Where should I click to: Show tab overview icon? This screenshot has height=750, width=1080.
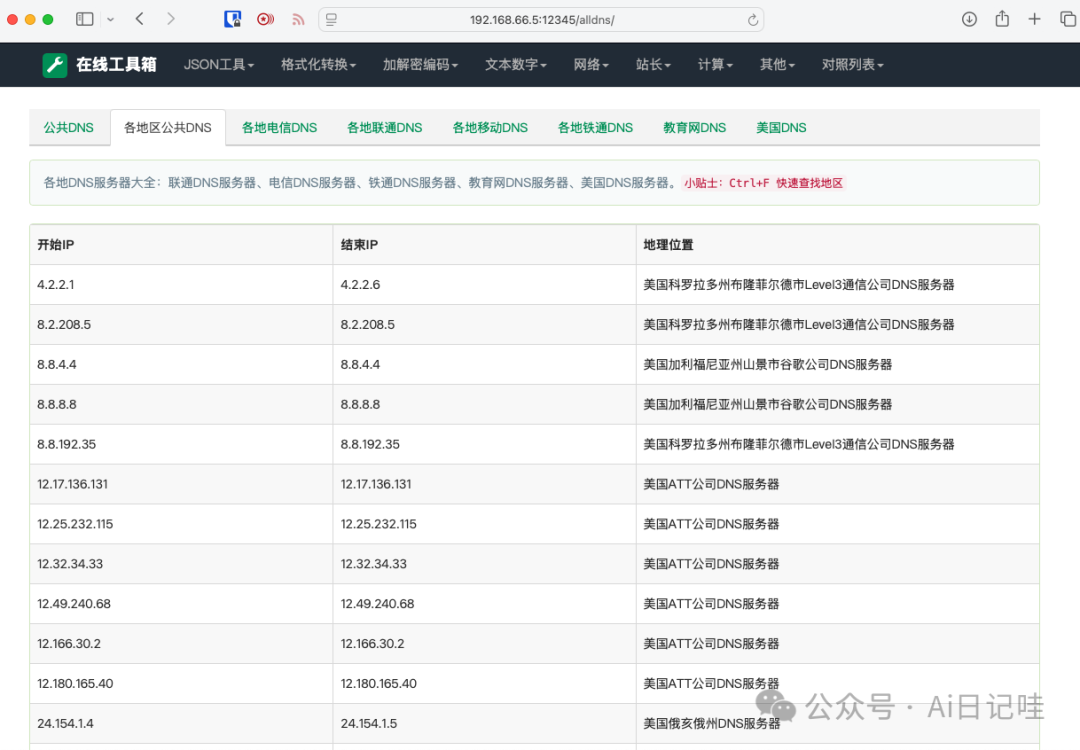[1068, 19]
